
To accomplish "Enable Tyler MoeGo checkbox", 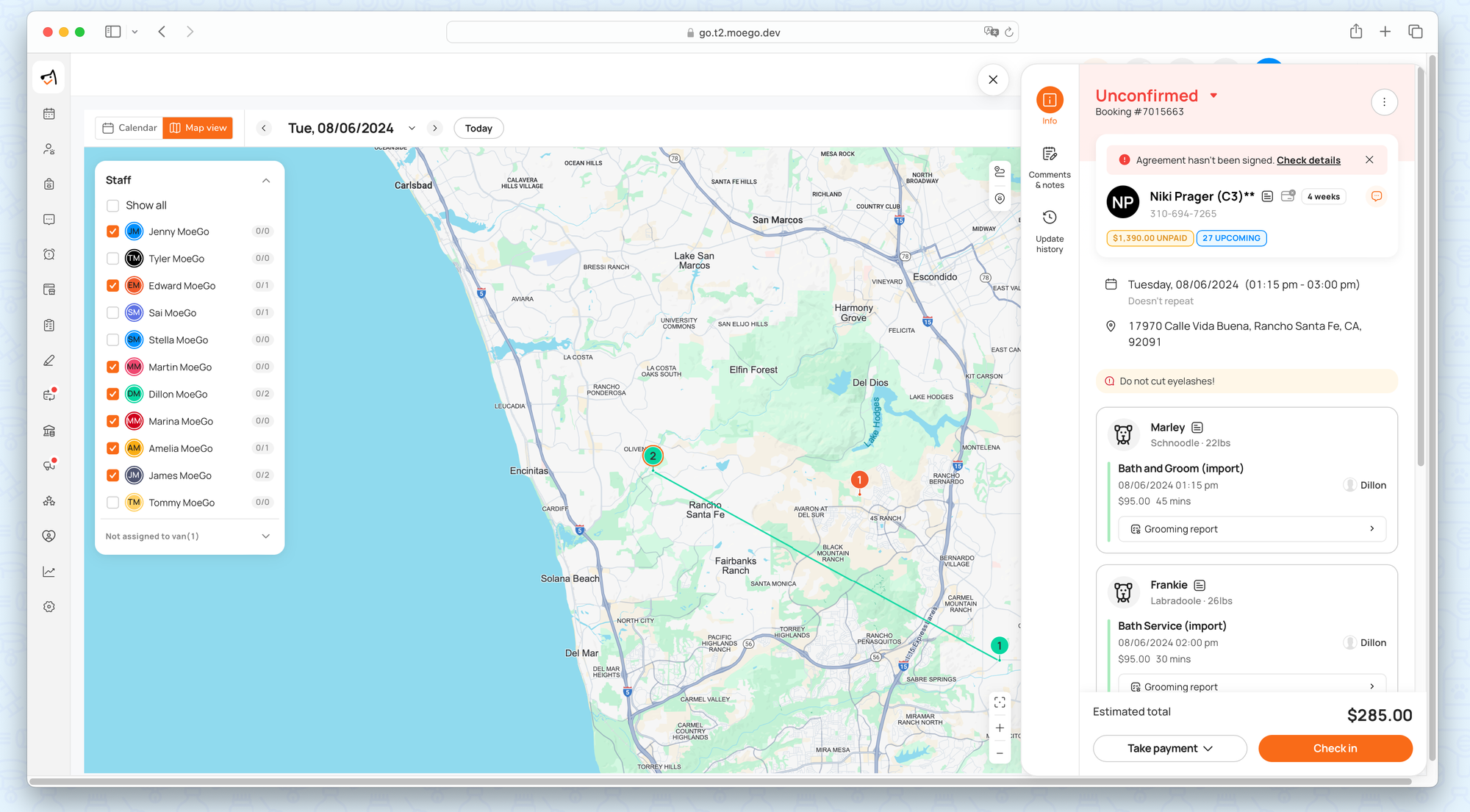I will [112, 259].
